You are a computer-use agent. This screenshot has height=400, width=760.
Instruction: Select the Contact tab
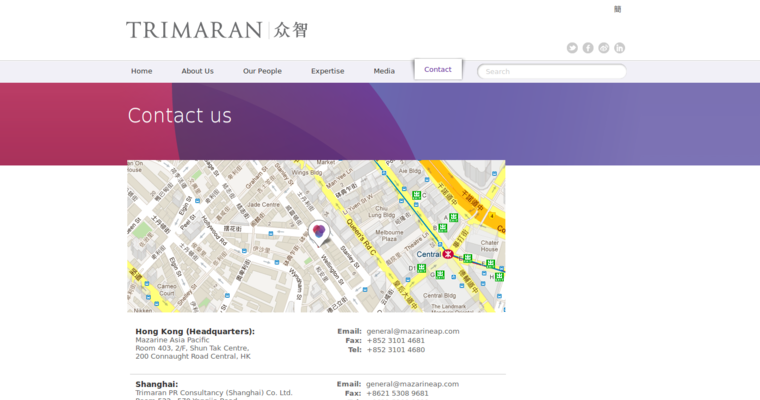click(438, 69)
